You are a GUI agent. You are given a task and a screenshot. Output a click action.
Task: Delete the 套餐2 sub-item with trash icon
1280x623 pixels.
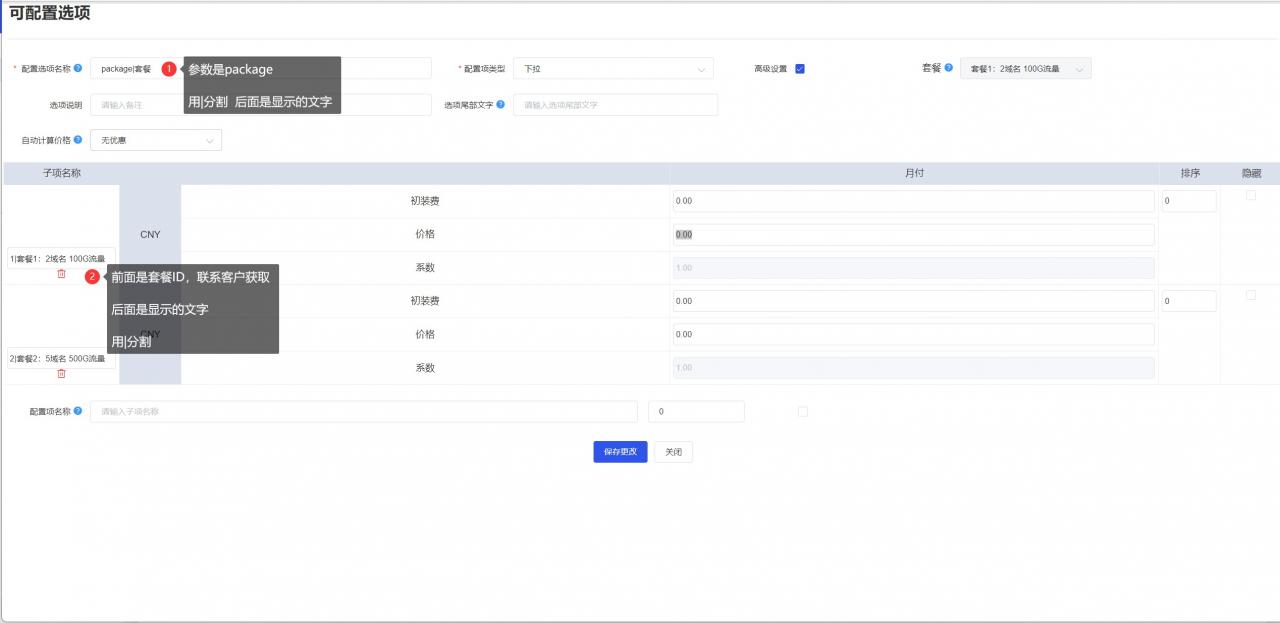click(x=61, y=373)
